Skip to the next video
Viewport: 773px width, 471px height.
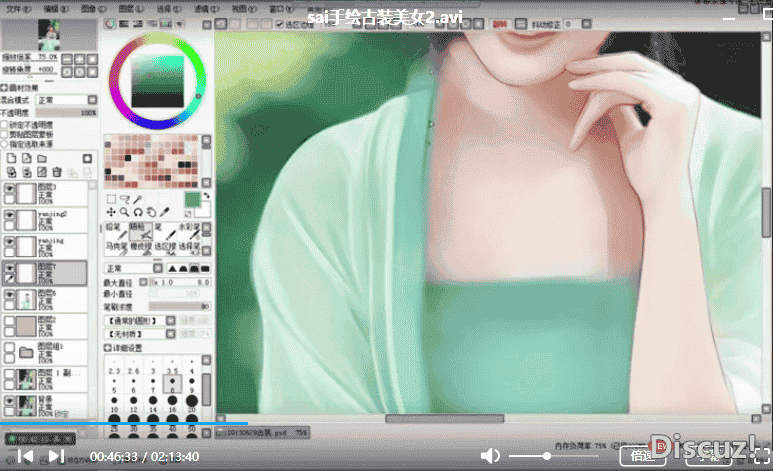pyautogui.click(x=56, y=456)
